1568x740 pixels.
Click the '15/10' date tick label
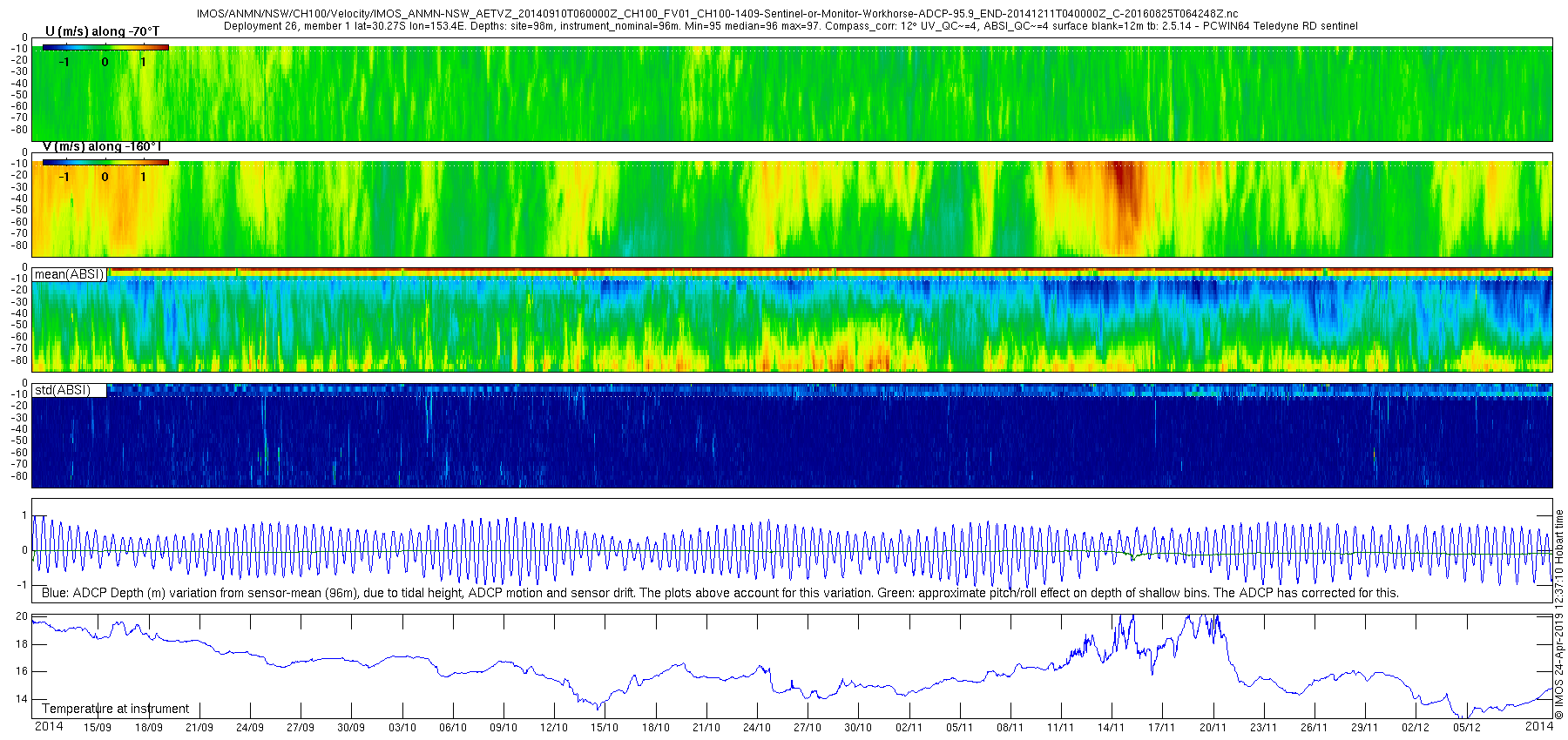point(604,728)
